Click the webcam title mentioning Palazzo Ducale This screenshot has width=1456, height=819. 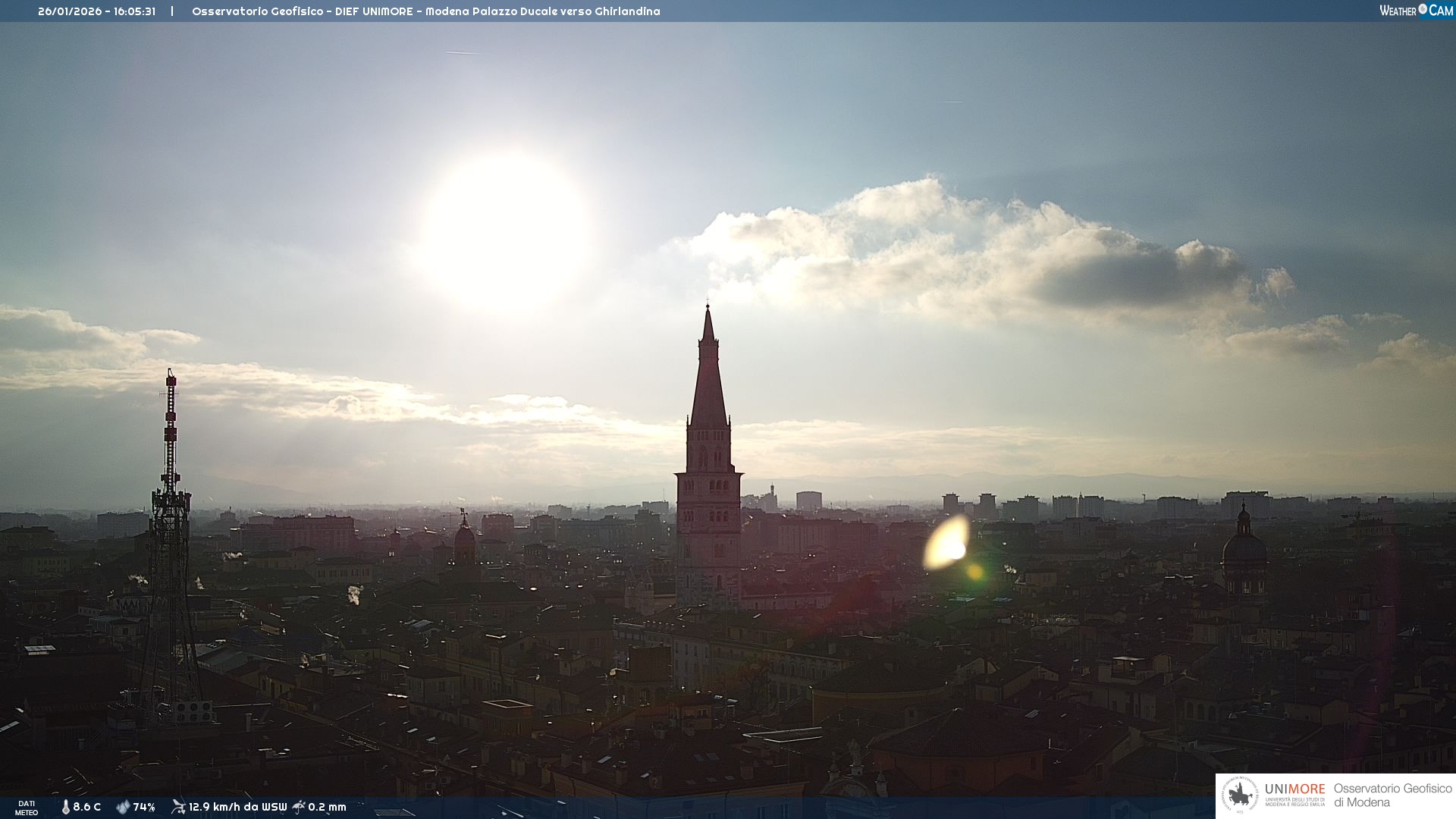[425, 11]
